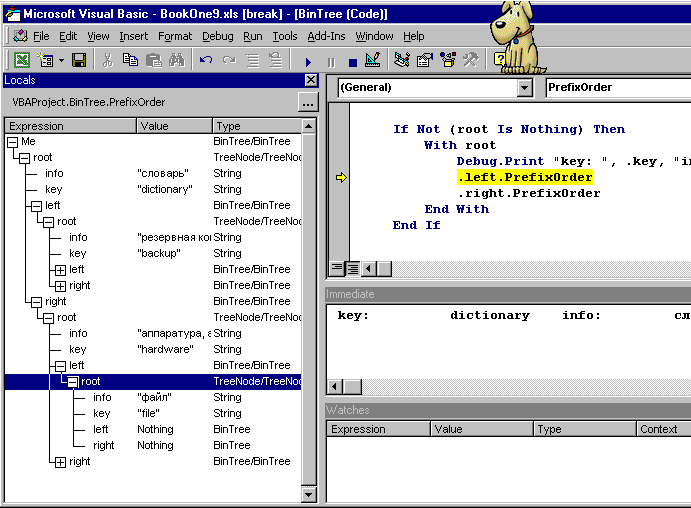The image size is (691, 508).
Task: Click the Break pause button
Action: [331, 63]
